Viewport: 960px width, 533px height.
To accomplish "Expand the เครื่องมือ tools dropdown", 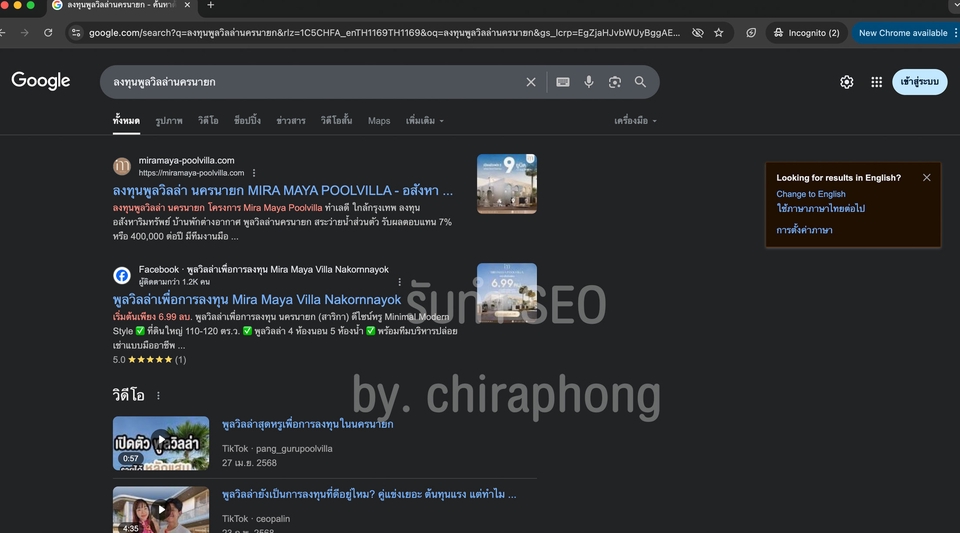I will tap(635, 121).
